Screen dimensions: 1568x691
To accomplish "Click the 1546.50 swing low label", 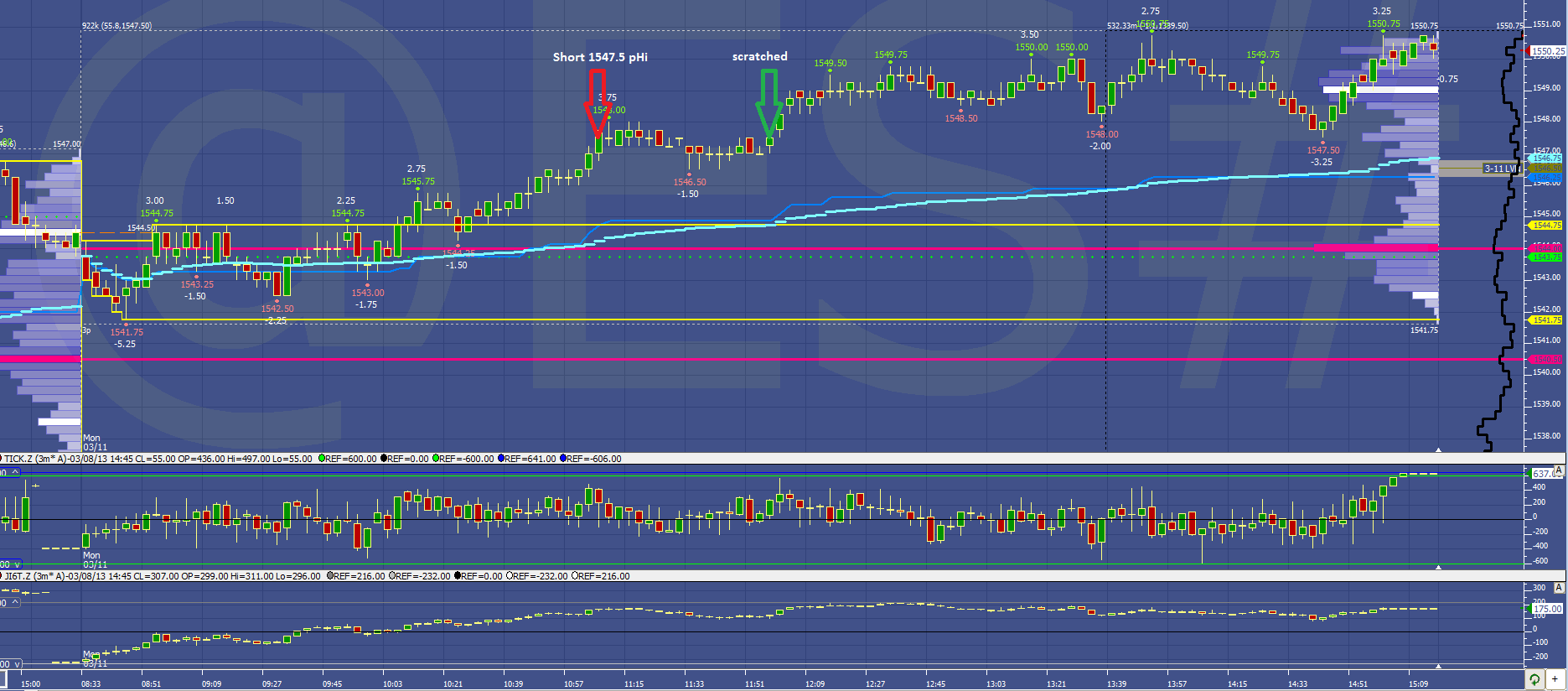I will [690, 182].
